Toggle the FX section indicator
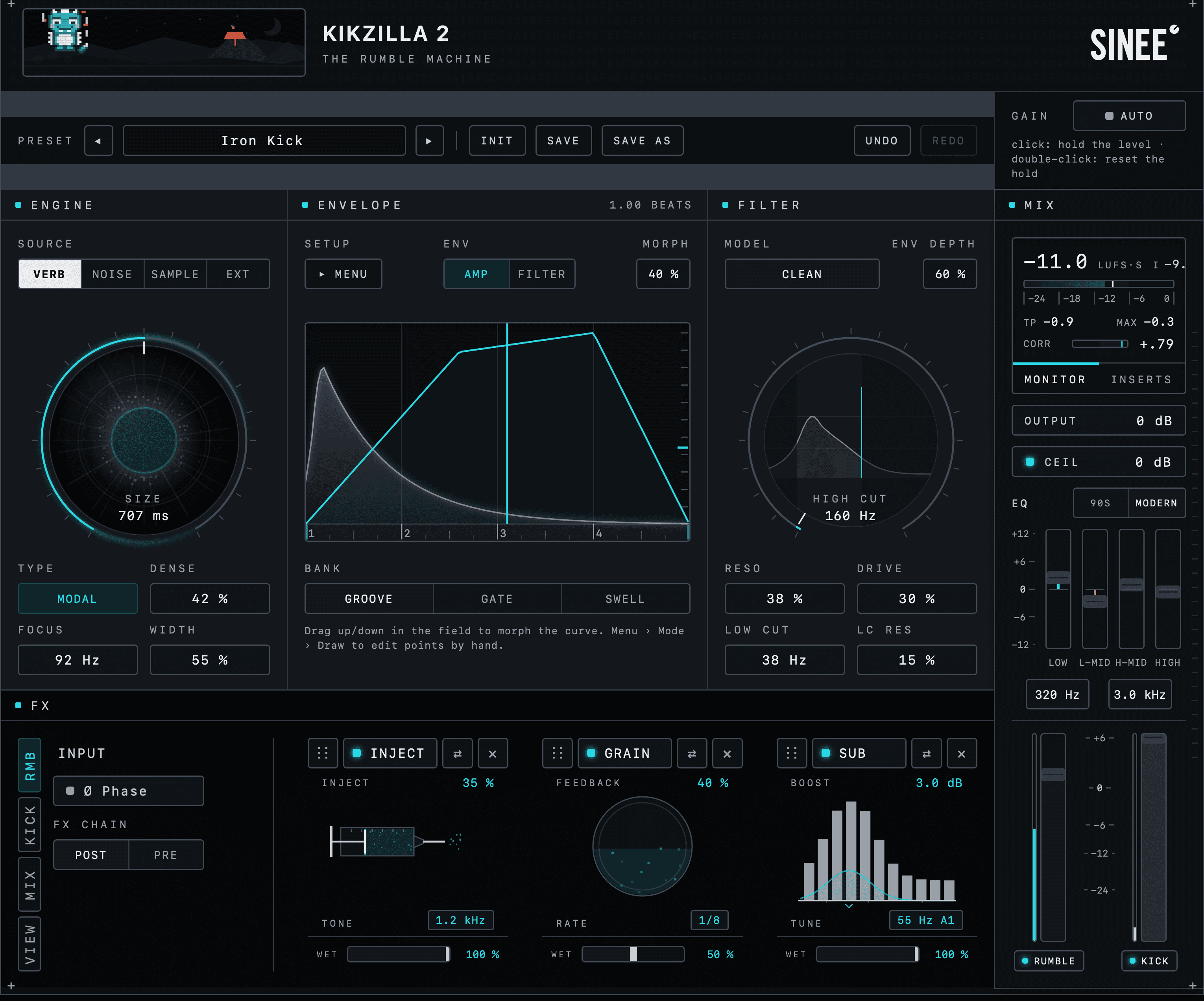This screenshot has height=1001, width=1204. [18, 705]
